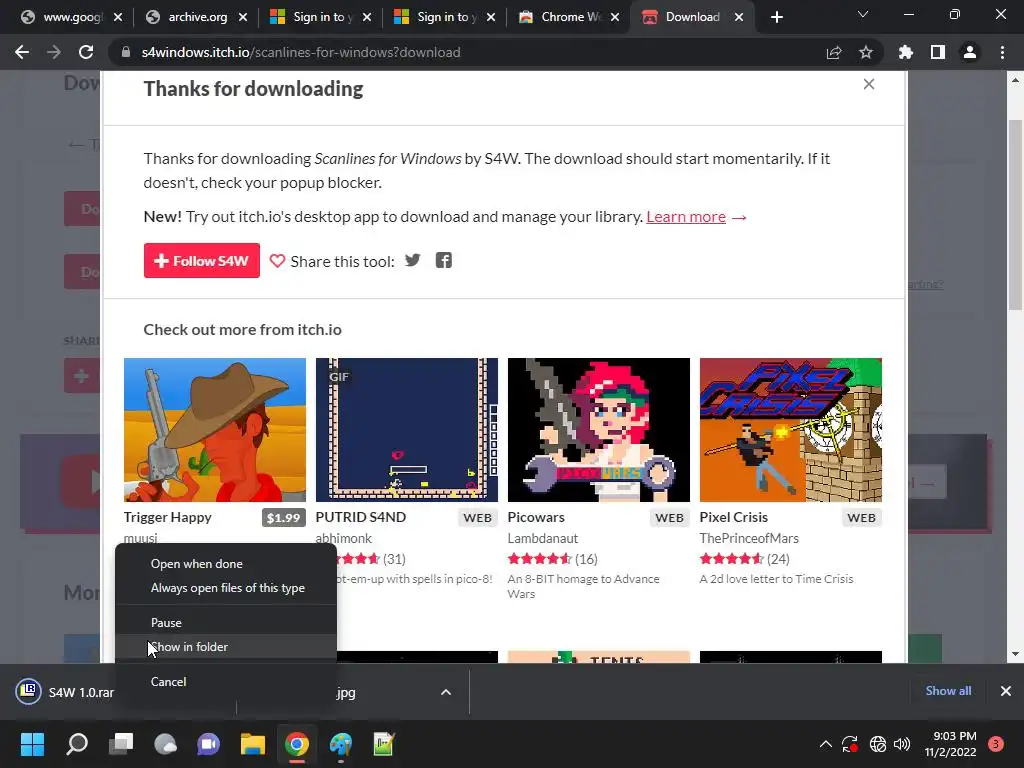
Task: Click the page vertical scrollbar
Action: tap(1015, 216)
